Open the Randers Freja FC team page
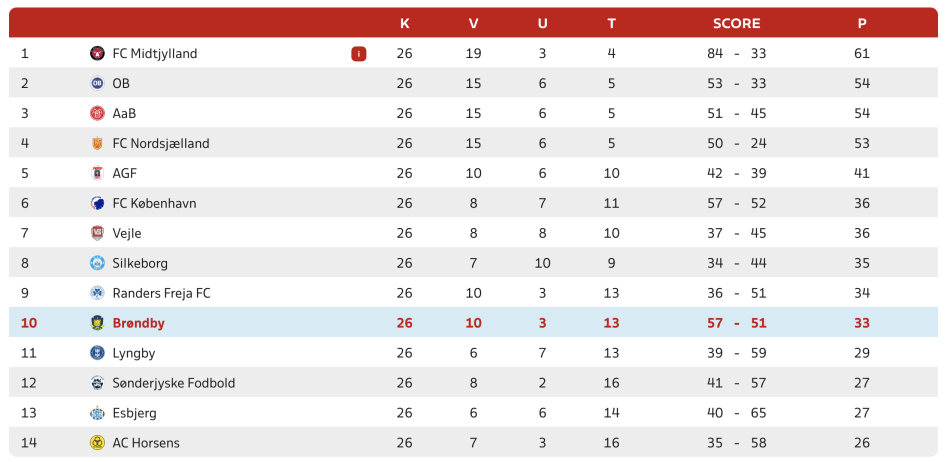Viewport: 950px width, 462px height. pos(162,294)
